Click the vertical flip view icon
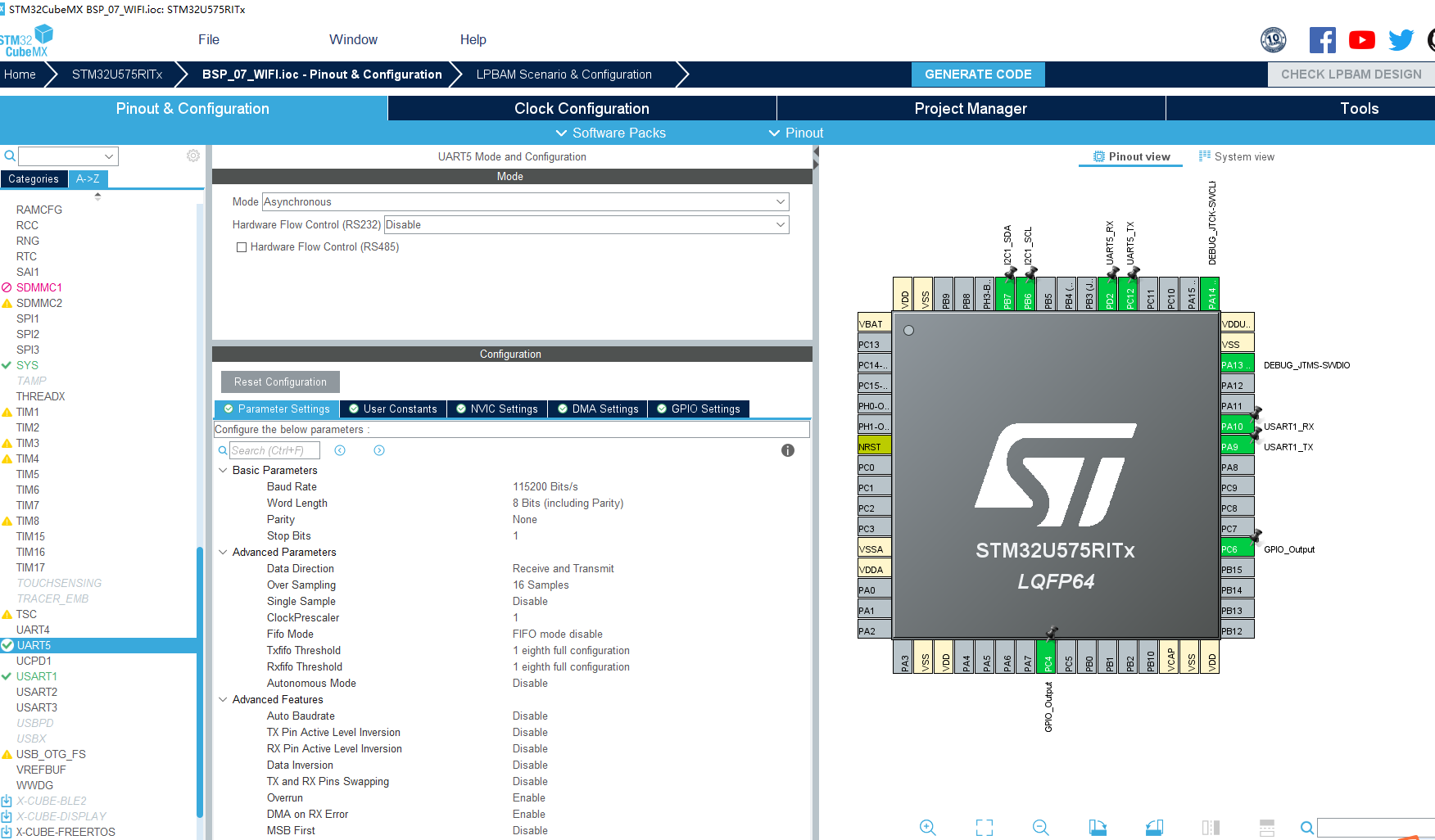The image size is (1435, 840). coord(1211,828)
